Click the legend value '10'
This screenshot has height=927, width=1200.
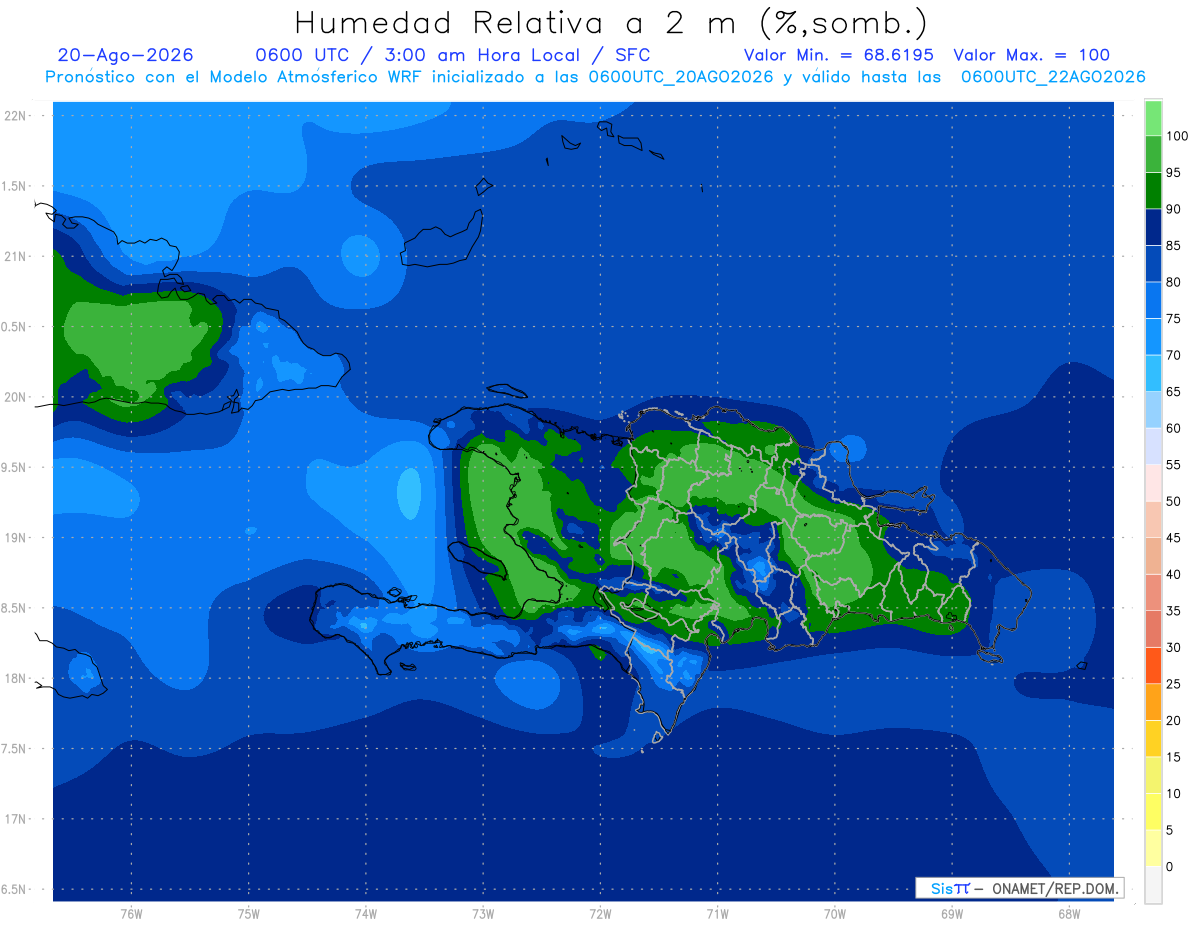point(1173,793)
